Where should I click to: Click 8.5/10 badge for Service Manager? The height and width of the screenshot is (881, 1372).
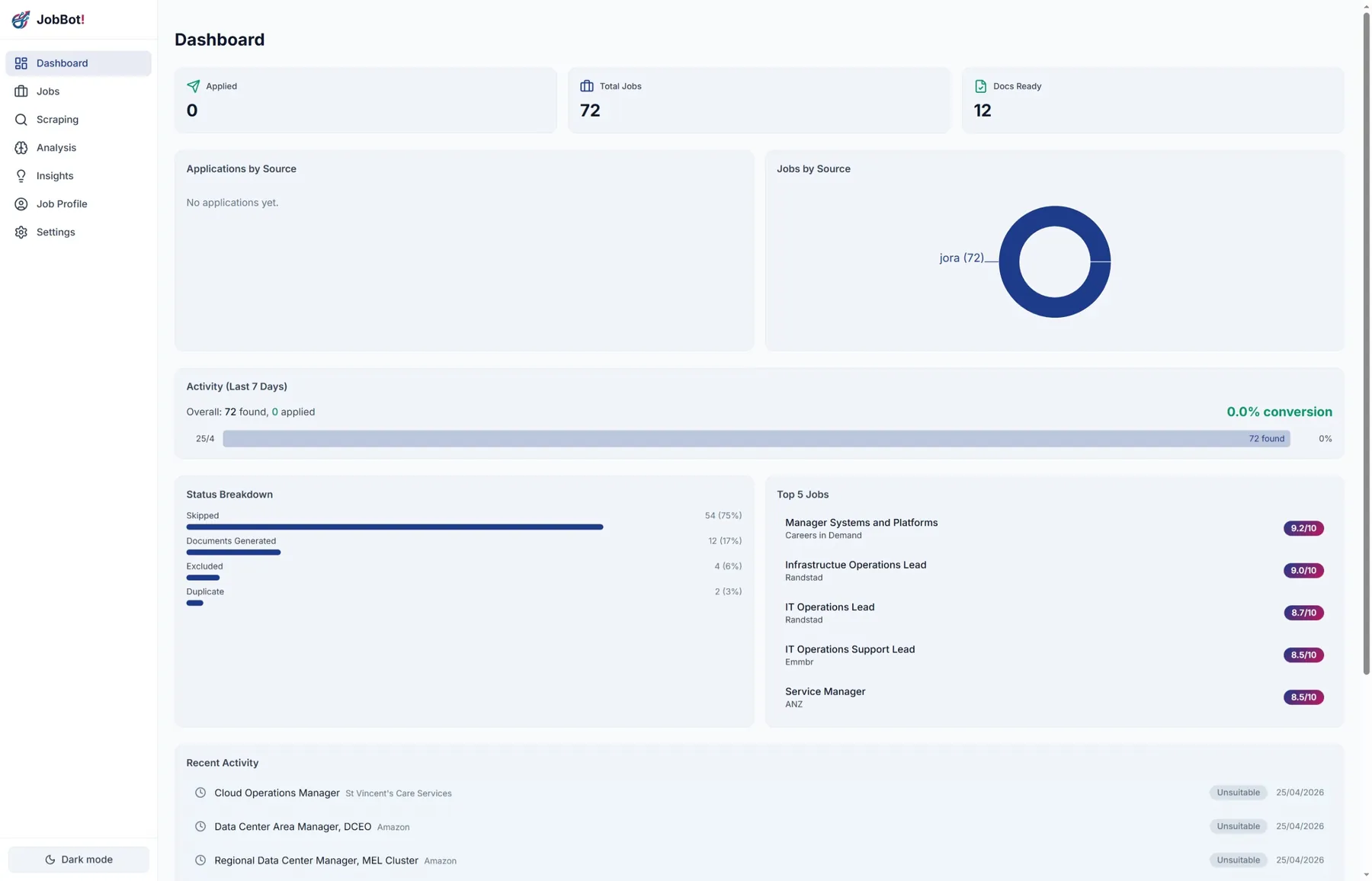pyautogui.click(x=1303, y=697)
